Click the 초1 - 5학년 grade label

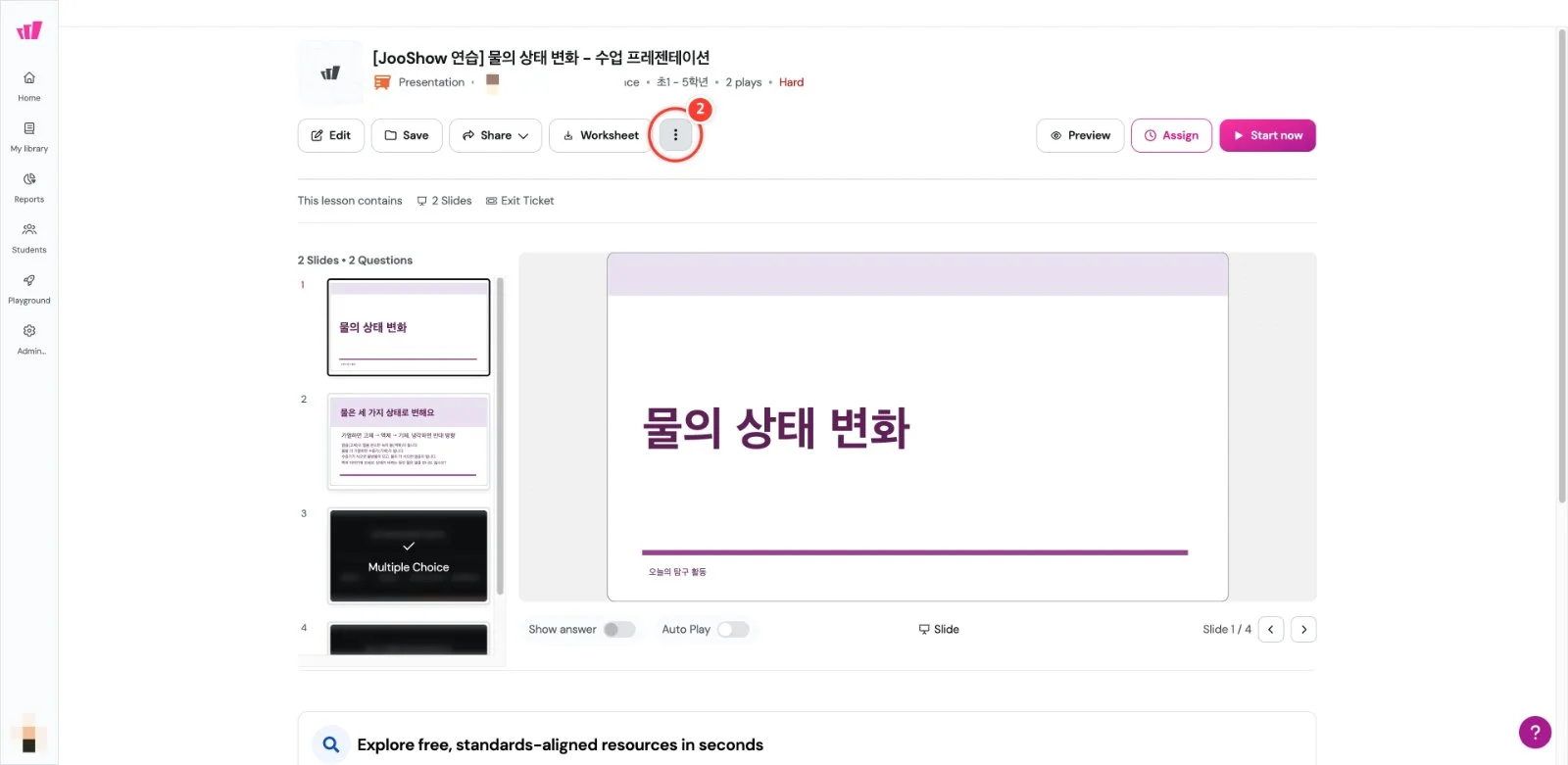682,82
